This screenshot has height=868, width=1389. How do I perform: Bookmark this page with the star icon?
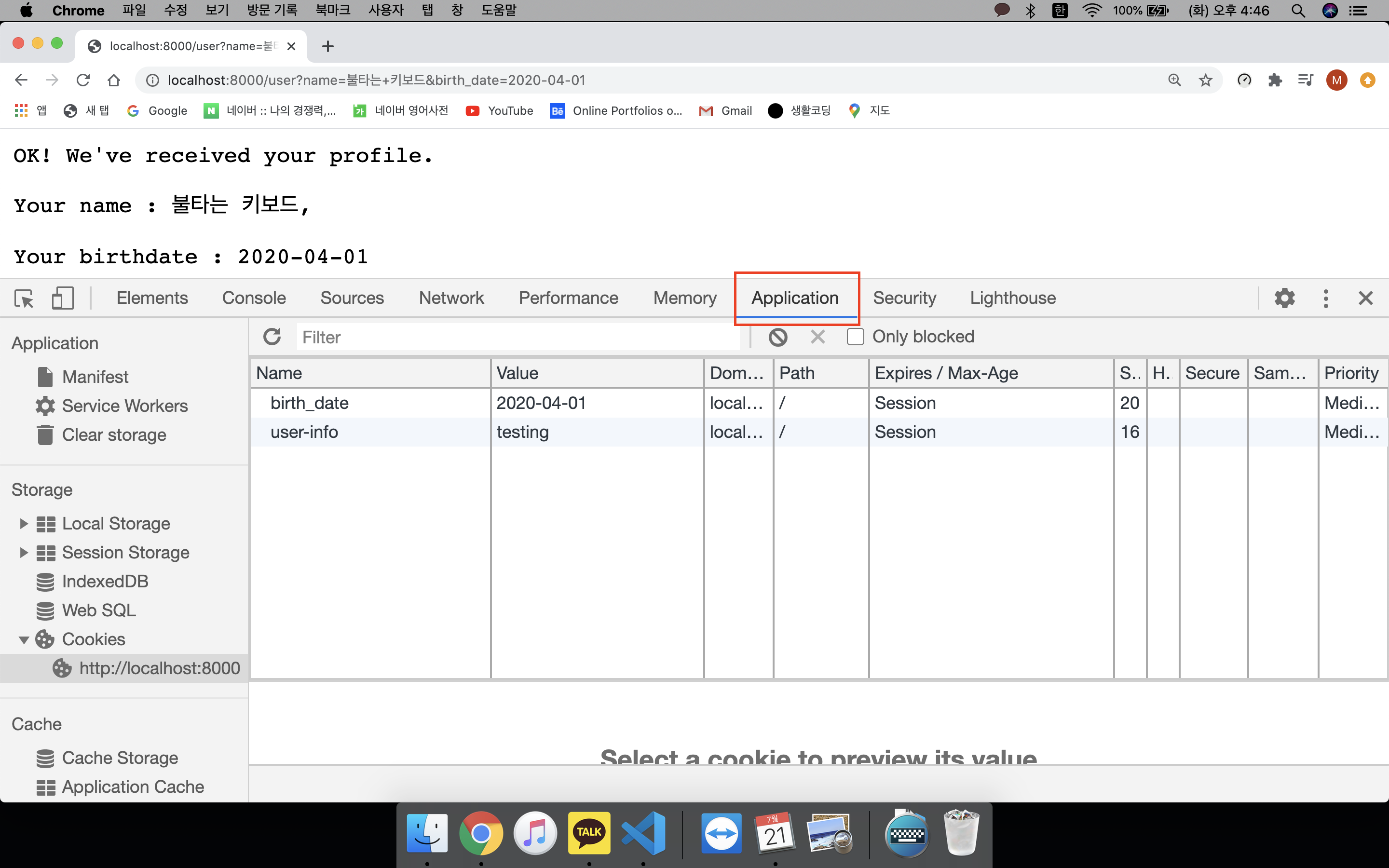click(x=1205, y=81)
